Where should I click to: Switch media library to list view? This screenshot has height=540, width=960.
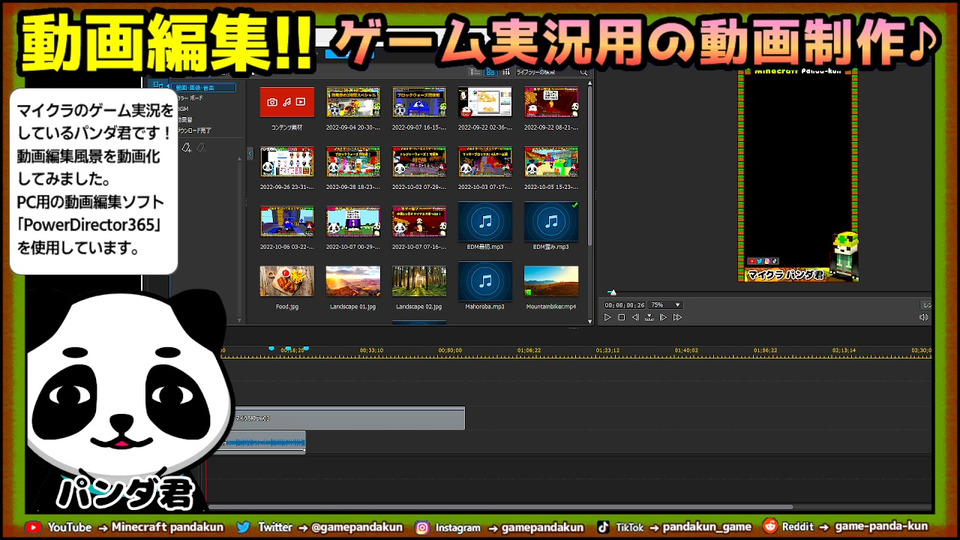coord(474,72)
